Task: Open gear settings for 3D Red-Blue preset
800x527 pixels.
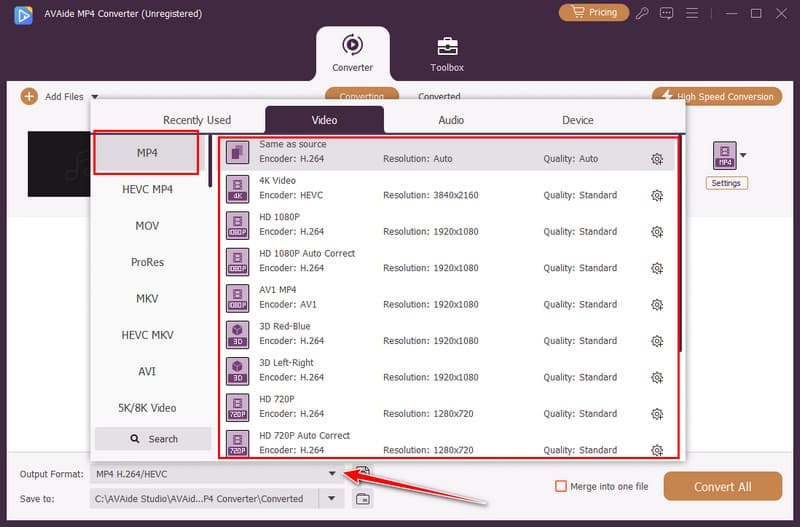Action: [x=657, y=341]
